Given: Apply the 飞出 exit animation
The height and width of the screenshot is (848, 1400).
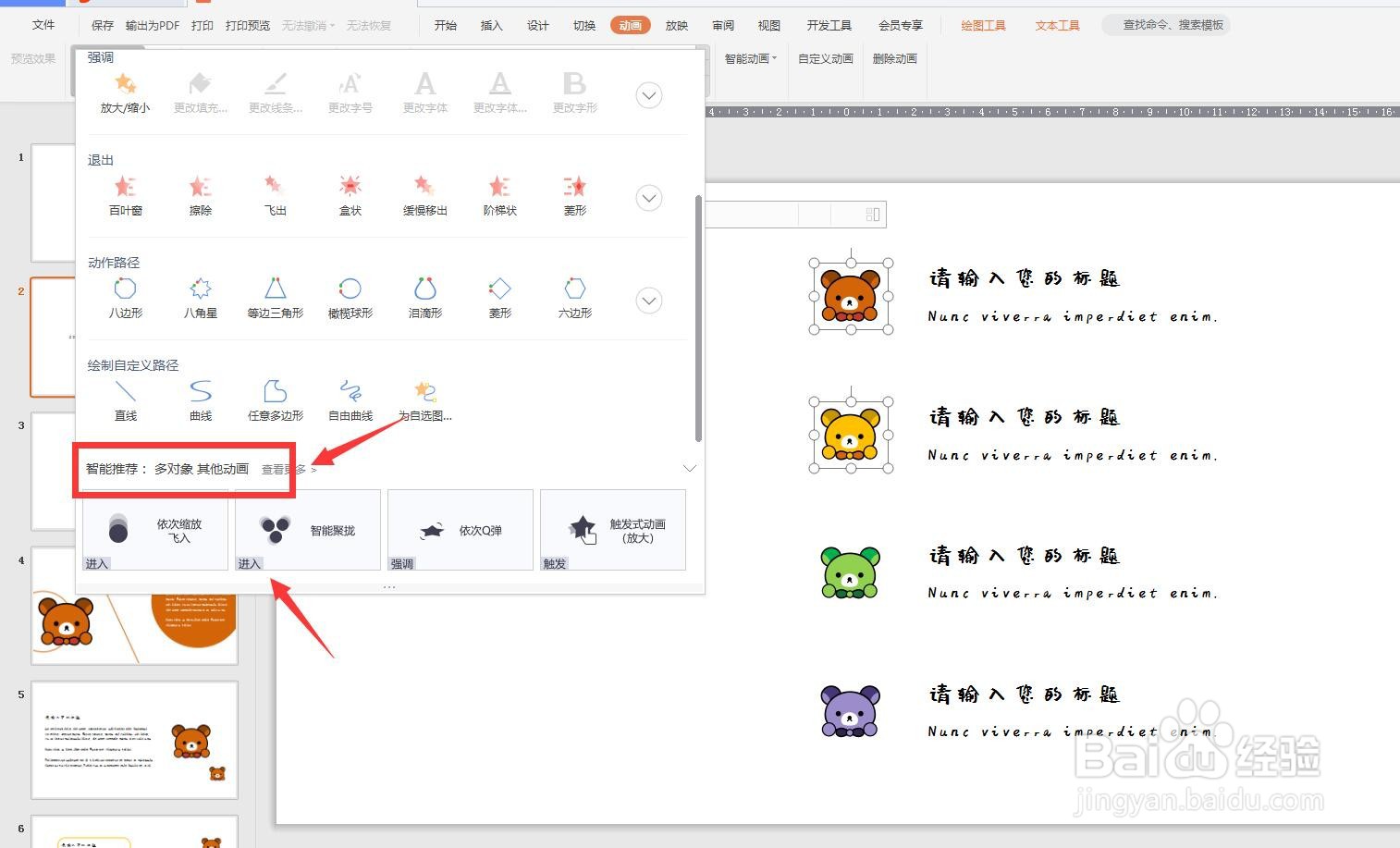Looking at the screenshot, I should (276, 196).
